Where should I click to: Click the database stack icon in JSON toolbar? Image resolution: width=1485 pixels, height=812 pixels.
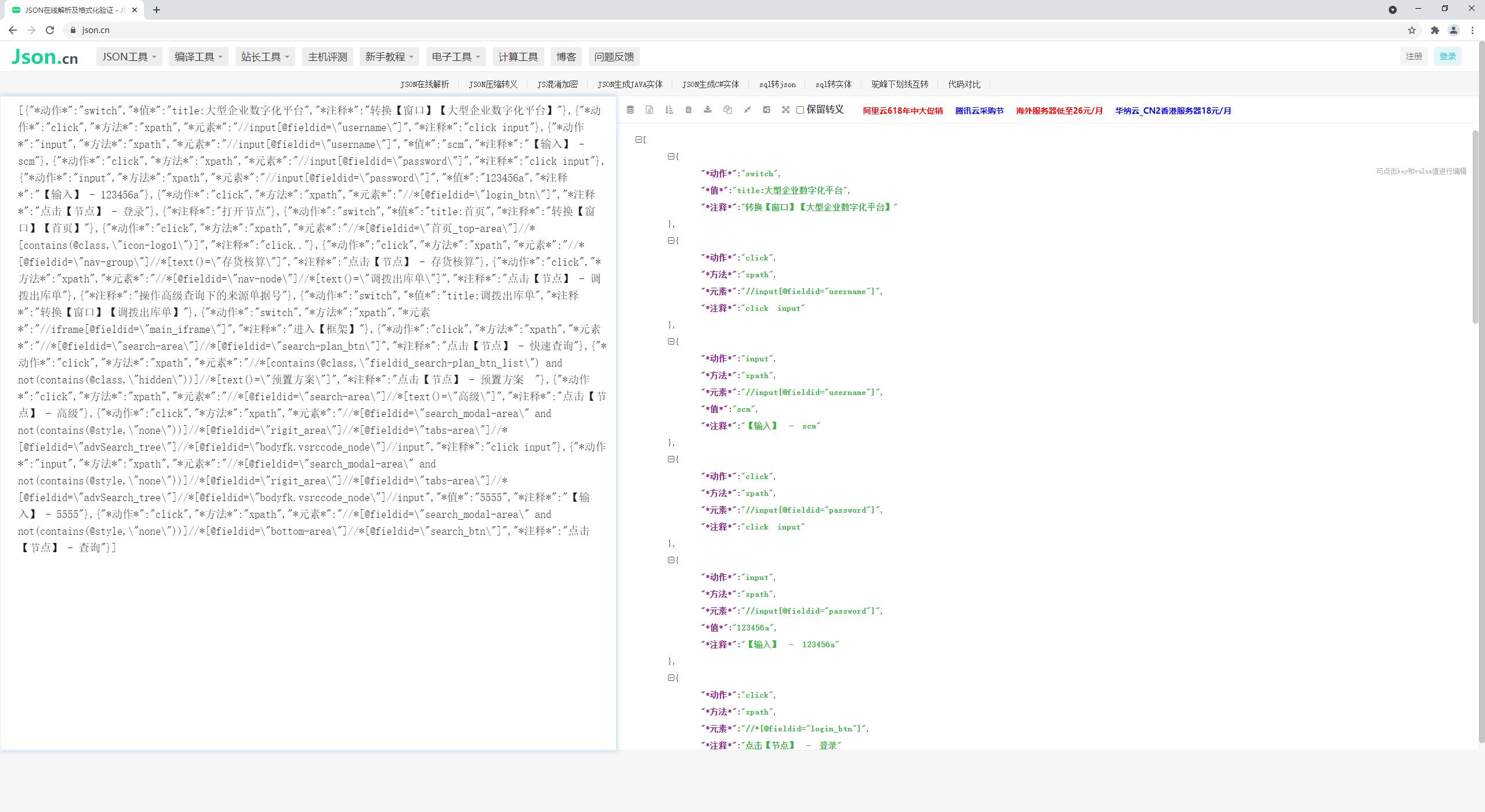(630, 110)
